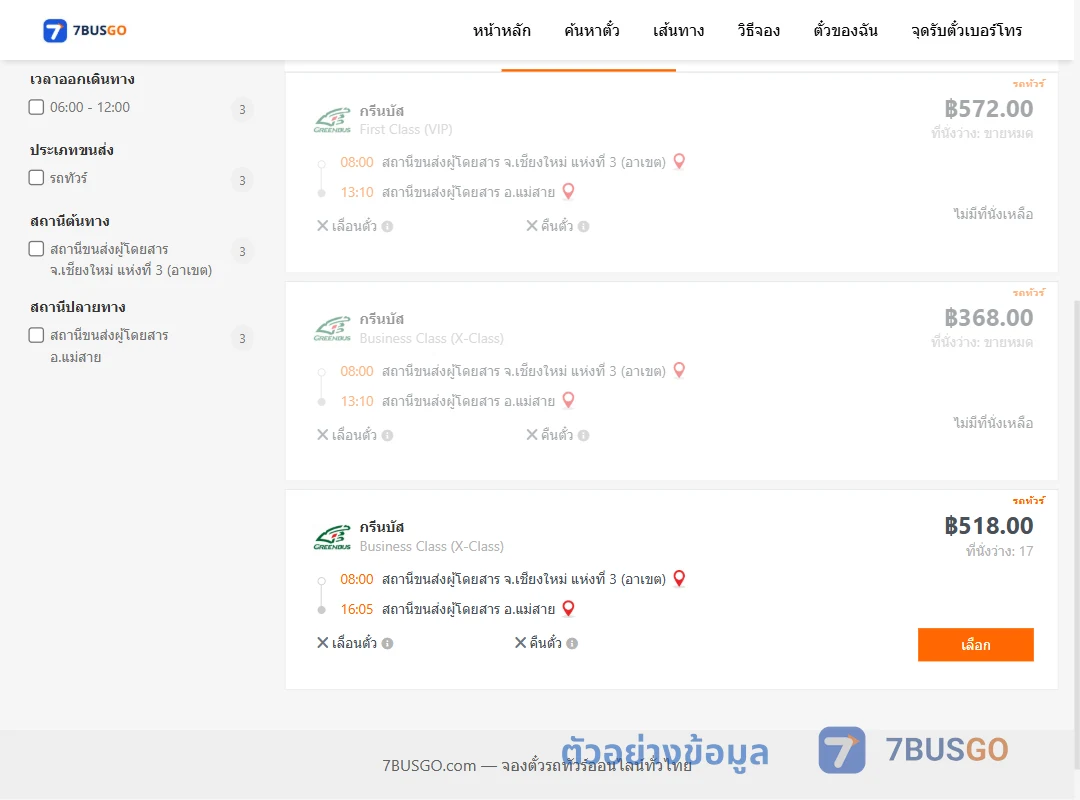Click the เลือก button for the ฿518.00 trip
This screenshot has height=800, width=1080.
tap(975, 644)
